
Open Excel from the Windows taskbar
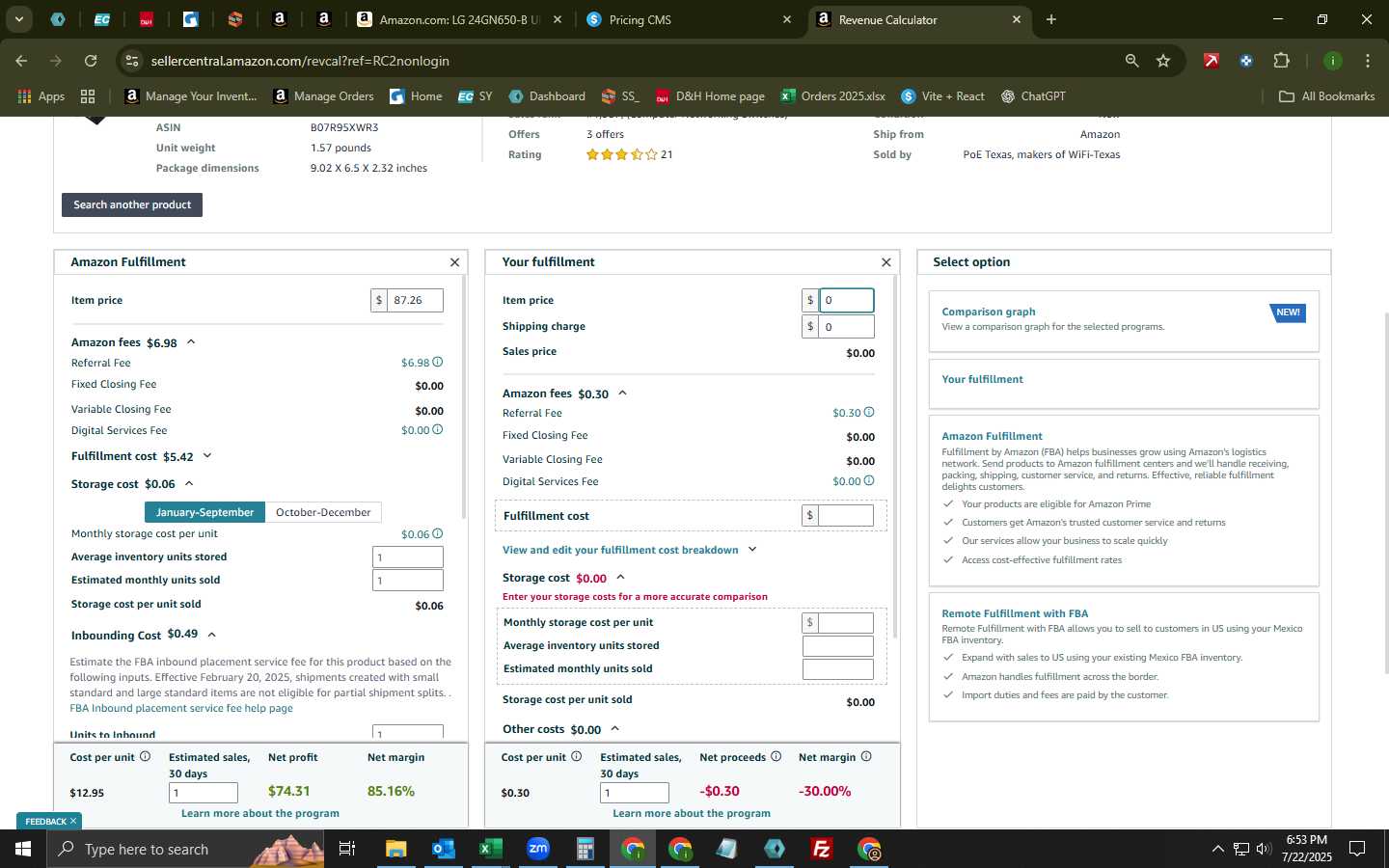[490, 849]
